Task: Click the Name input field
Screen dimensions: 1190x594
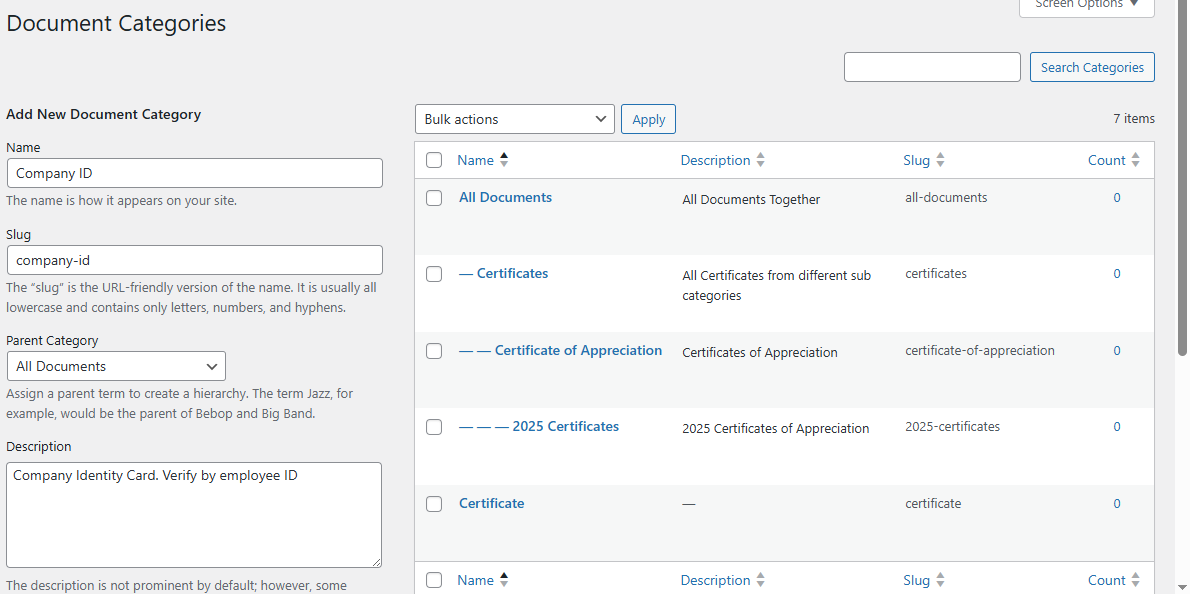Action: coord(194,172)
